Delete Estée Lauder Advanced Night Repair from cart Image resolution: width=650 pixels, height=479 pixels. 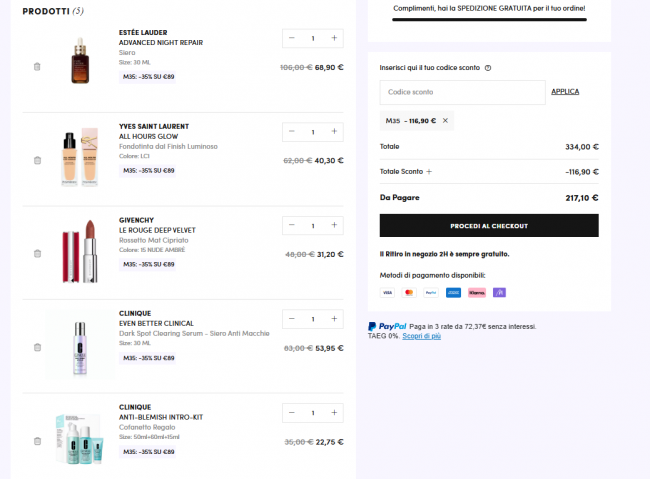coord(37,67)
